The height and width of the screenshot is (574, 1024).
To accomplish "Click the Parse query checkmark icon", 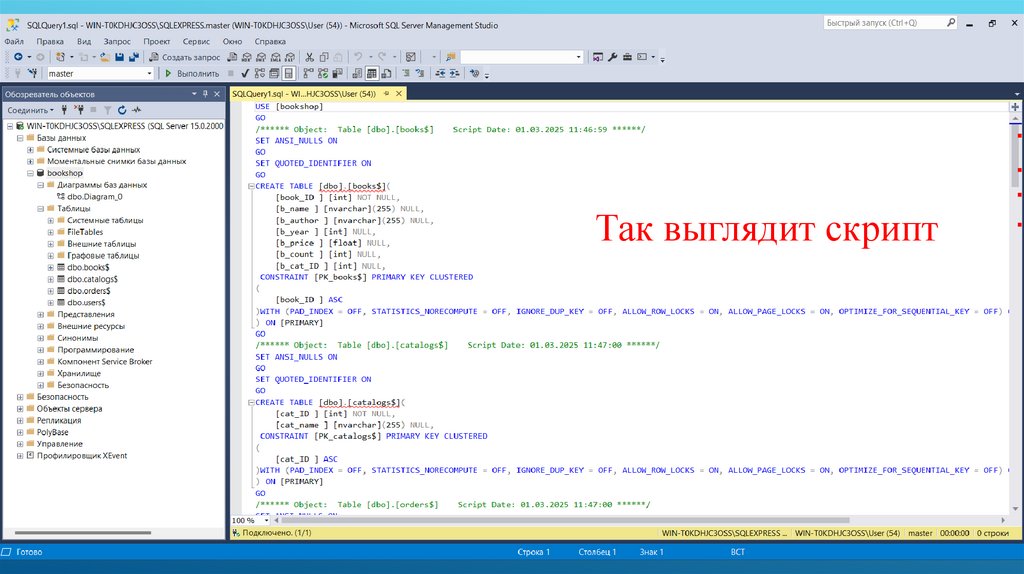I will pyautogui.click(x=245, y=73).
